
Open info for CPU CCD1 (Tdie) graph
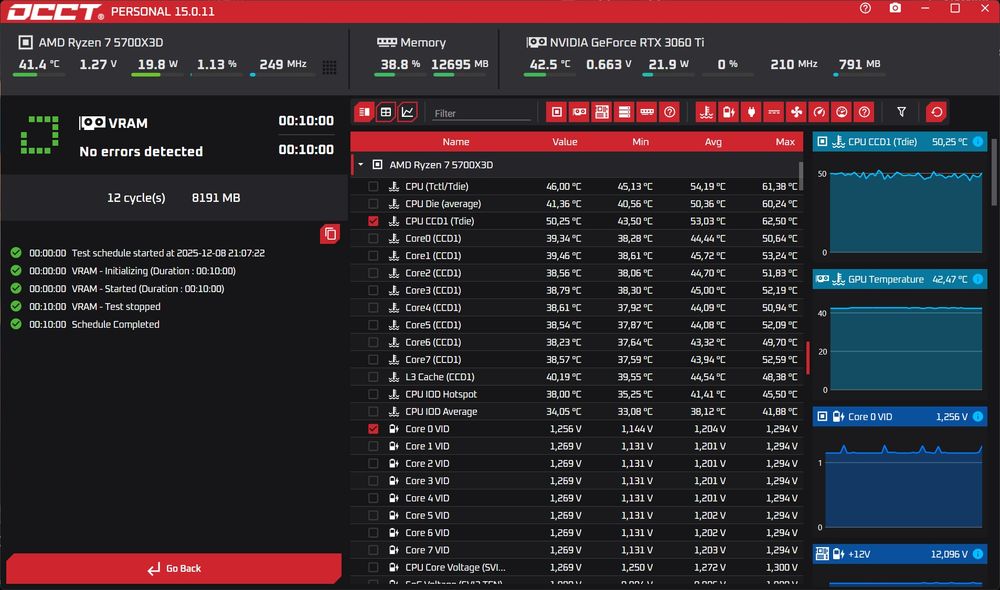tap(978, 142)
